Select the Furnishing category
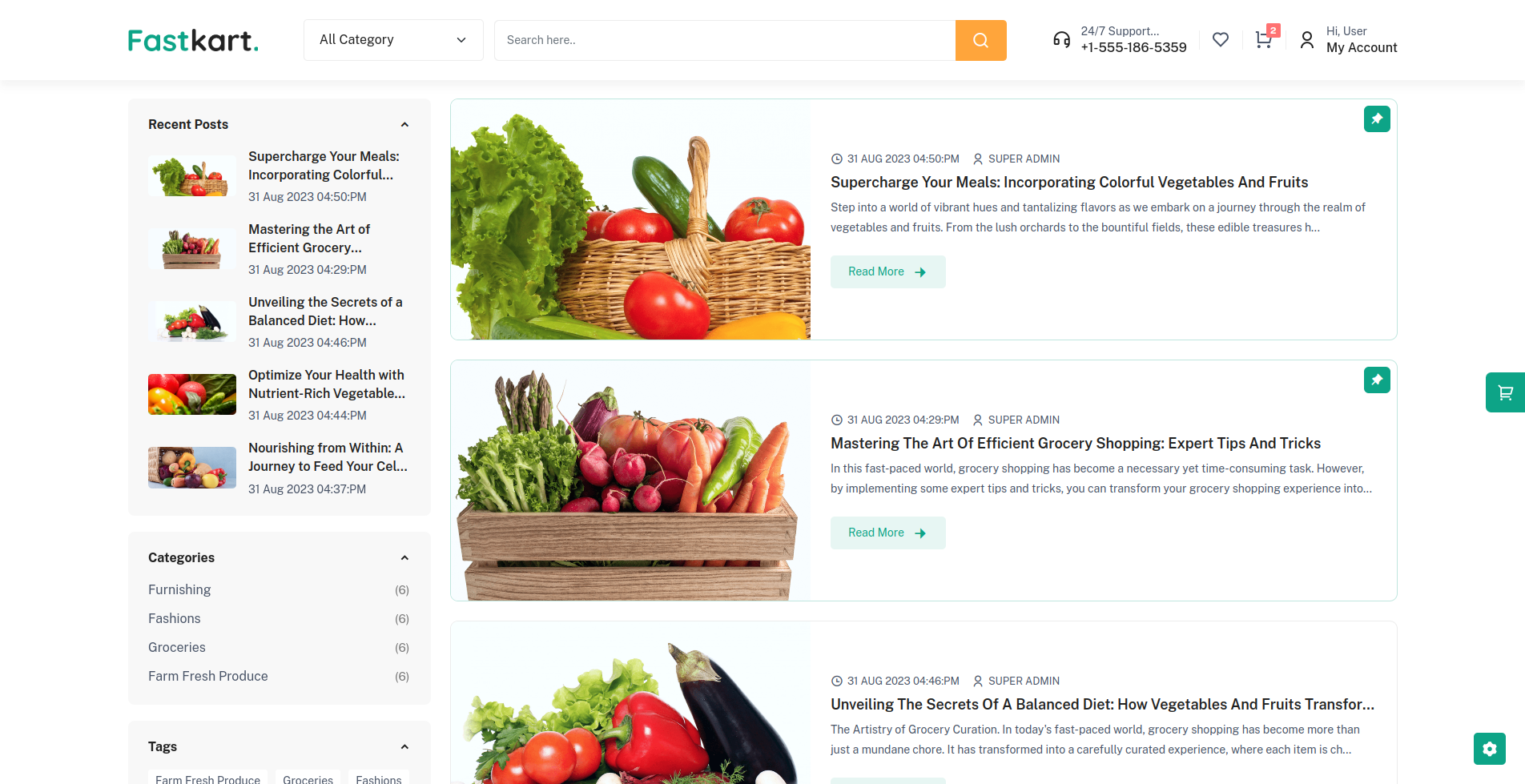 pos(179,589)
